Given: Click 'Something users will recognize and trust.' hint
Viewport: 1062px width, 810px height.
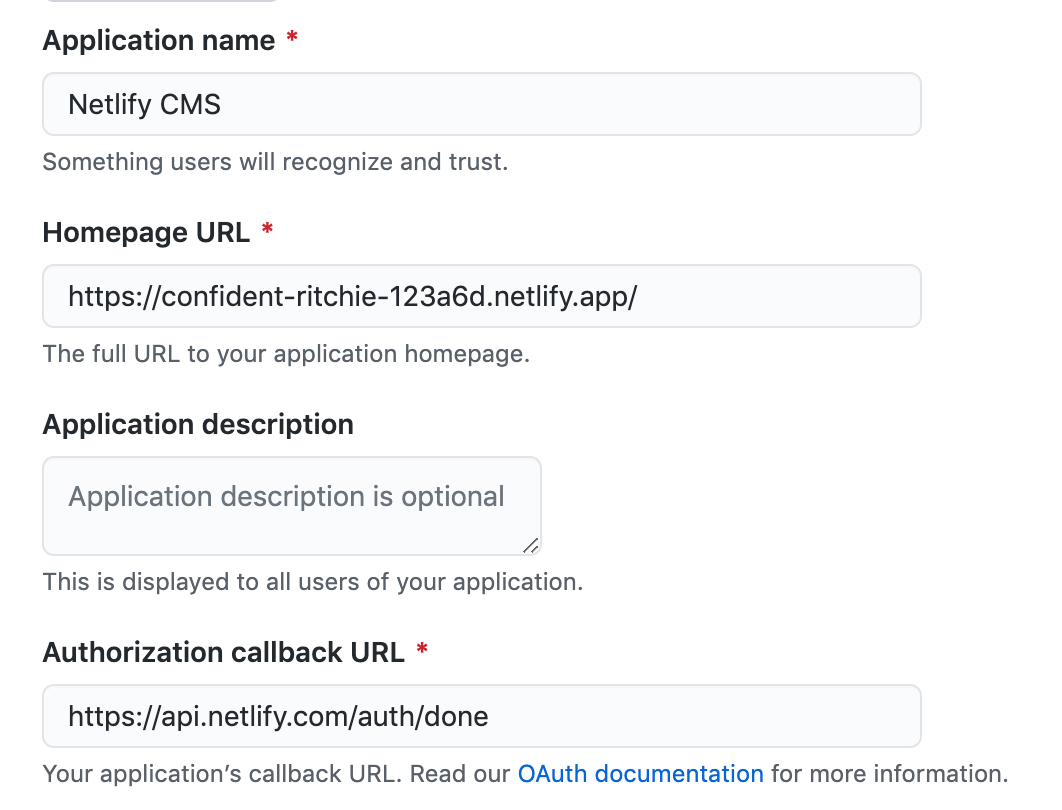Looking at the screenshot, I should tap(275, 162).
